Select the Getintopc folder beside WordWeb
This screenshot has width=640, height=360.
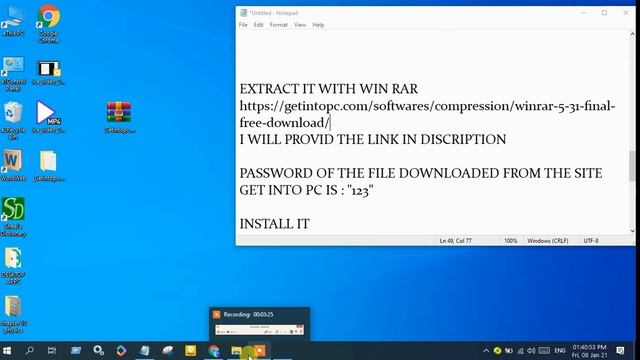tap(49, 165)
